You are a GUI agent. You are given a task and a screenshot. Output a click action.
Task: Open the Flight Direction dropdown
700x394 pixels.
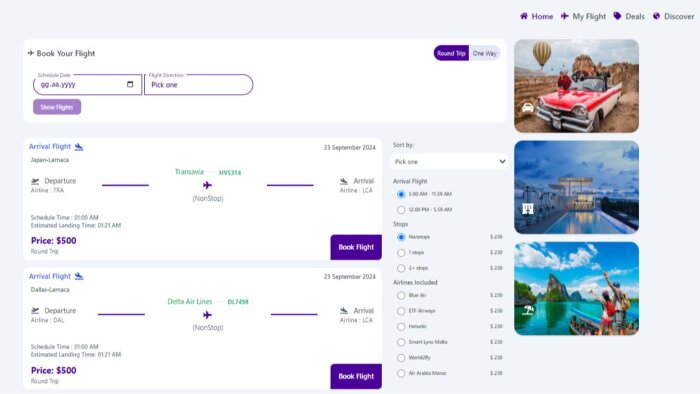[x=199, y=85]
